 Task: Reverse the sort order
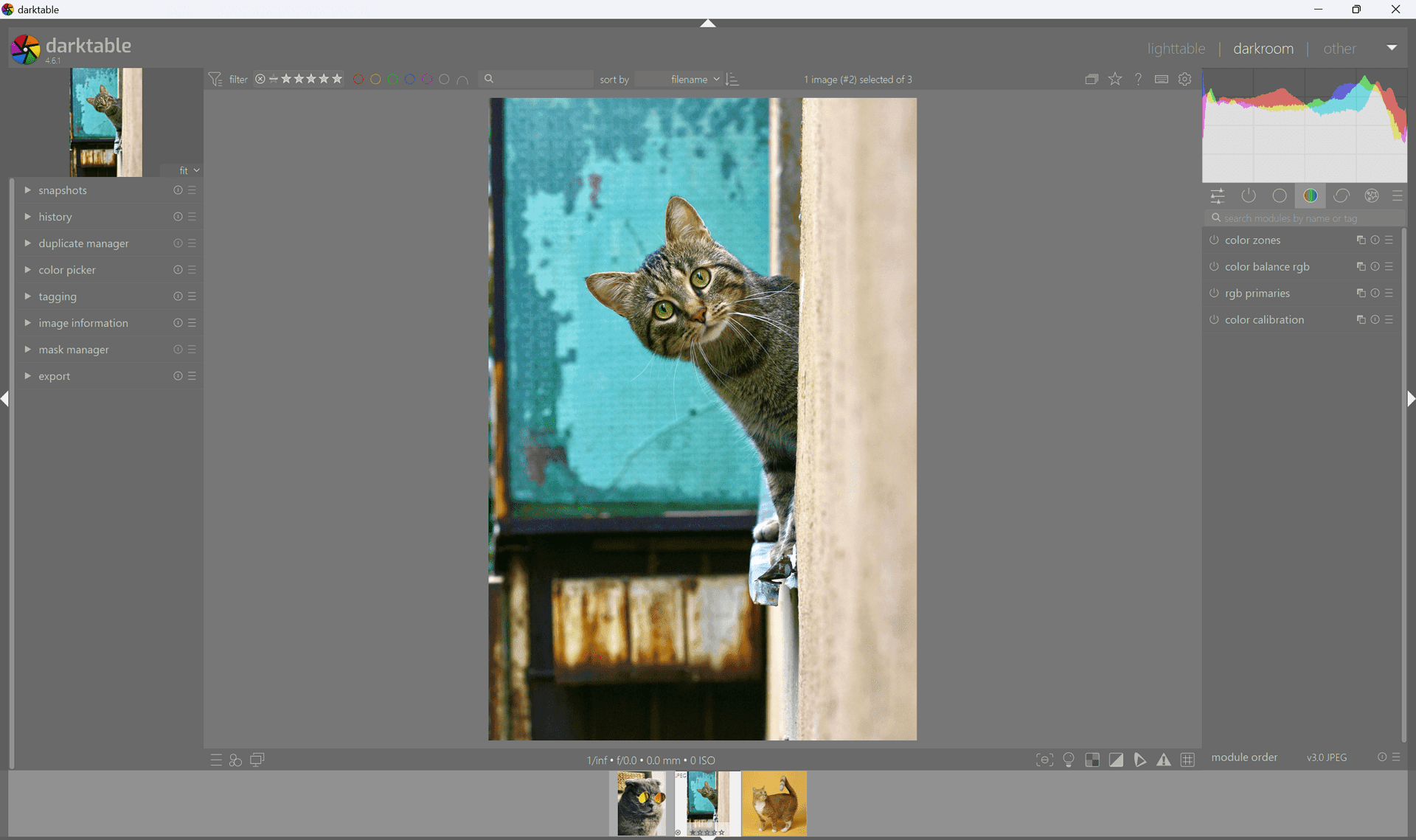732,79
